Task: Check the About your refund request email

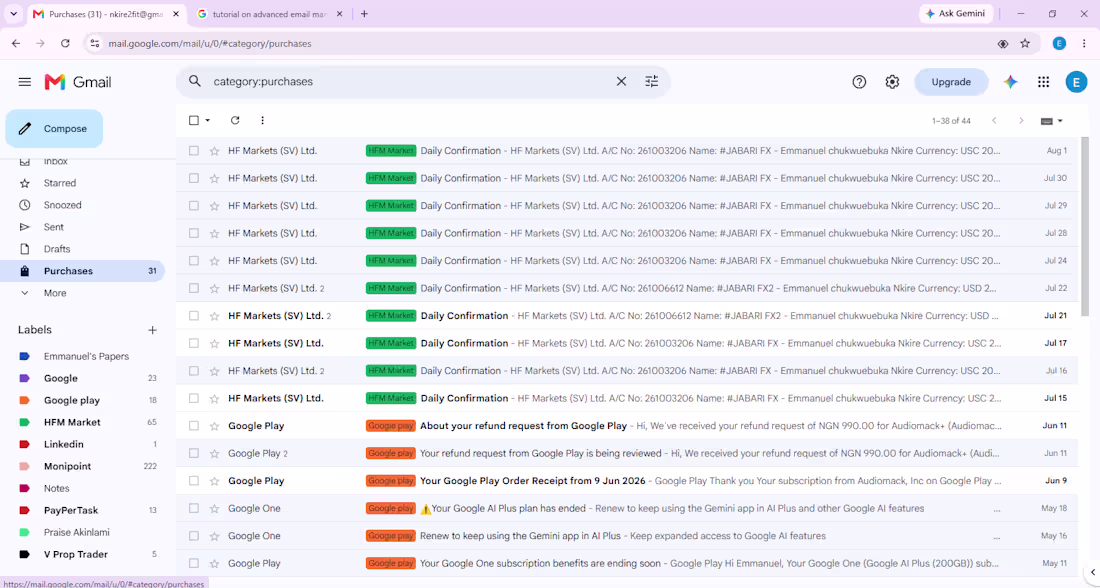Action: pyautogui.click(x=194, y=426)
